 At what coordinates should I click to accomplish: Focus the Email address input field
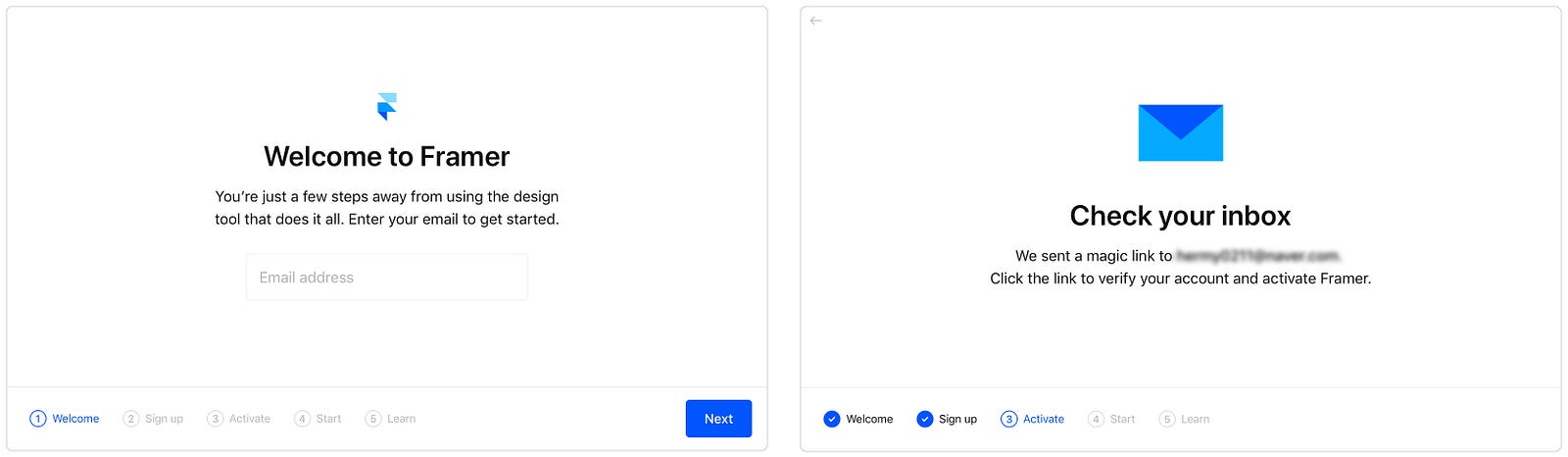tap(387, 278)
